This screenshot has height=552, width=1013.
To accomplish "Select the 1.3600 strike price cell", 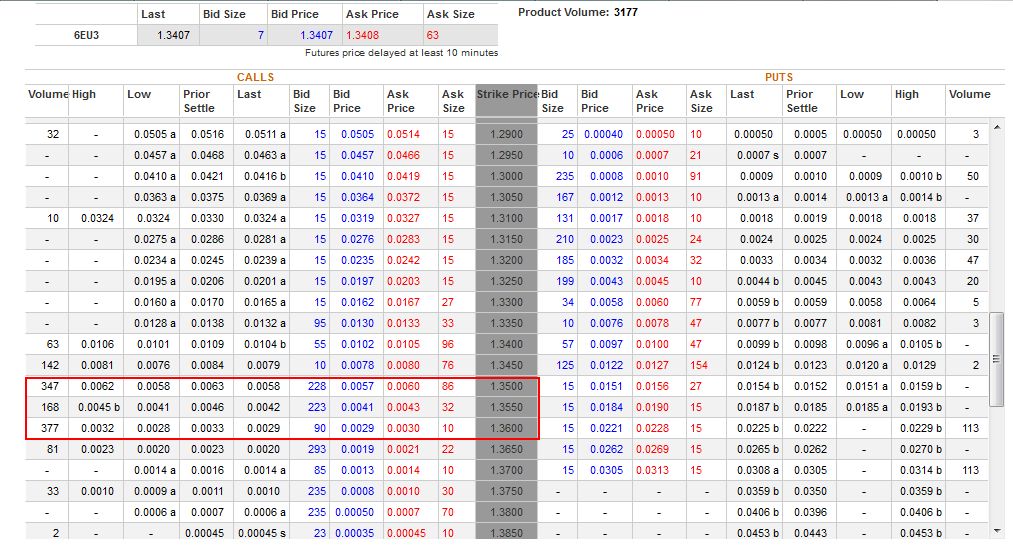I will tap(507, 428).
